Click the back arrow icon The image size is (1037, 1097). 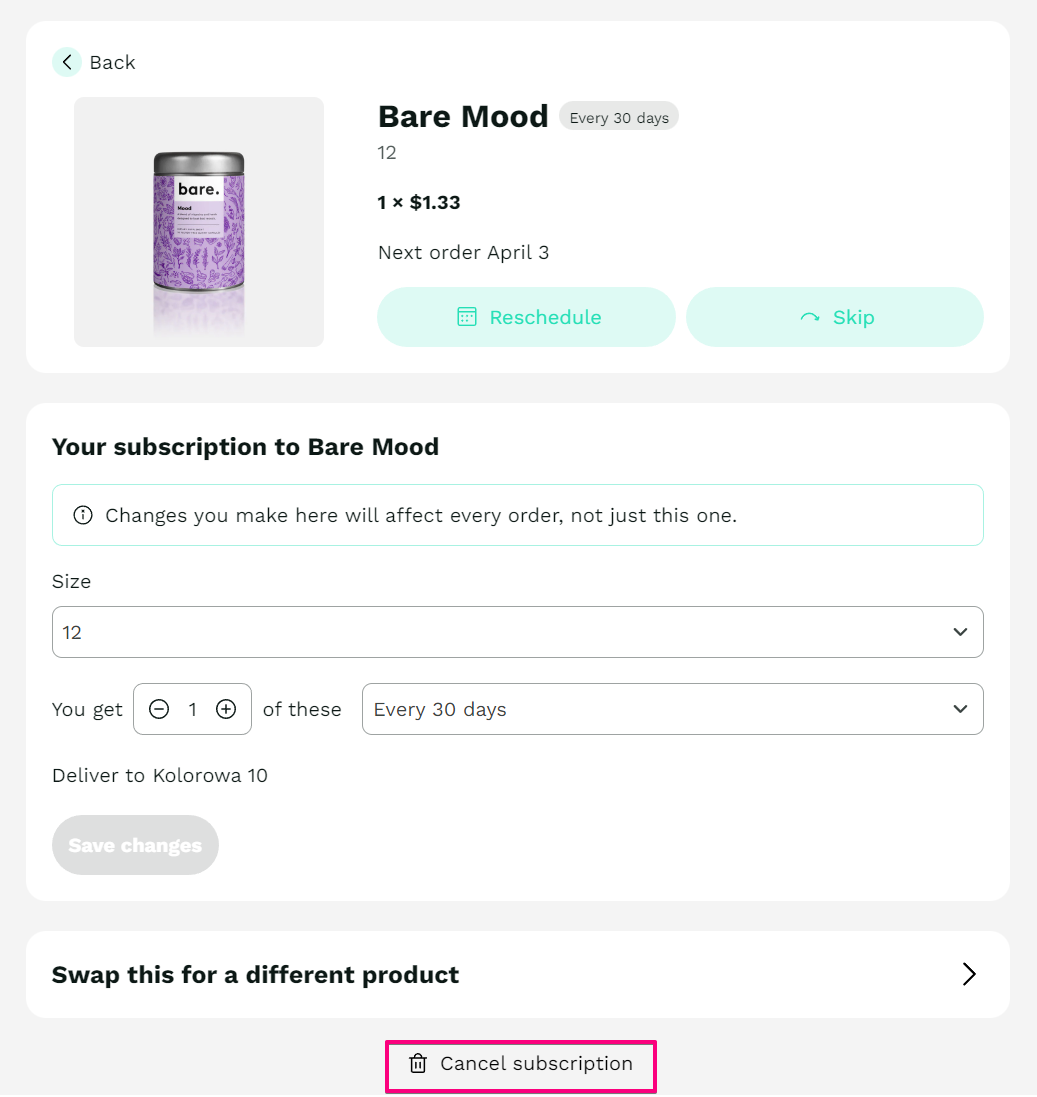click(x=66, y=62)
